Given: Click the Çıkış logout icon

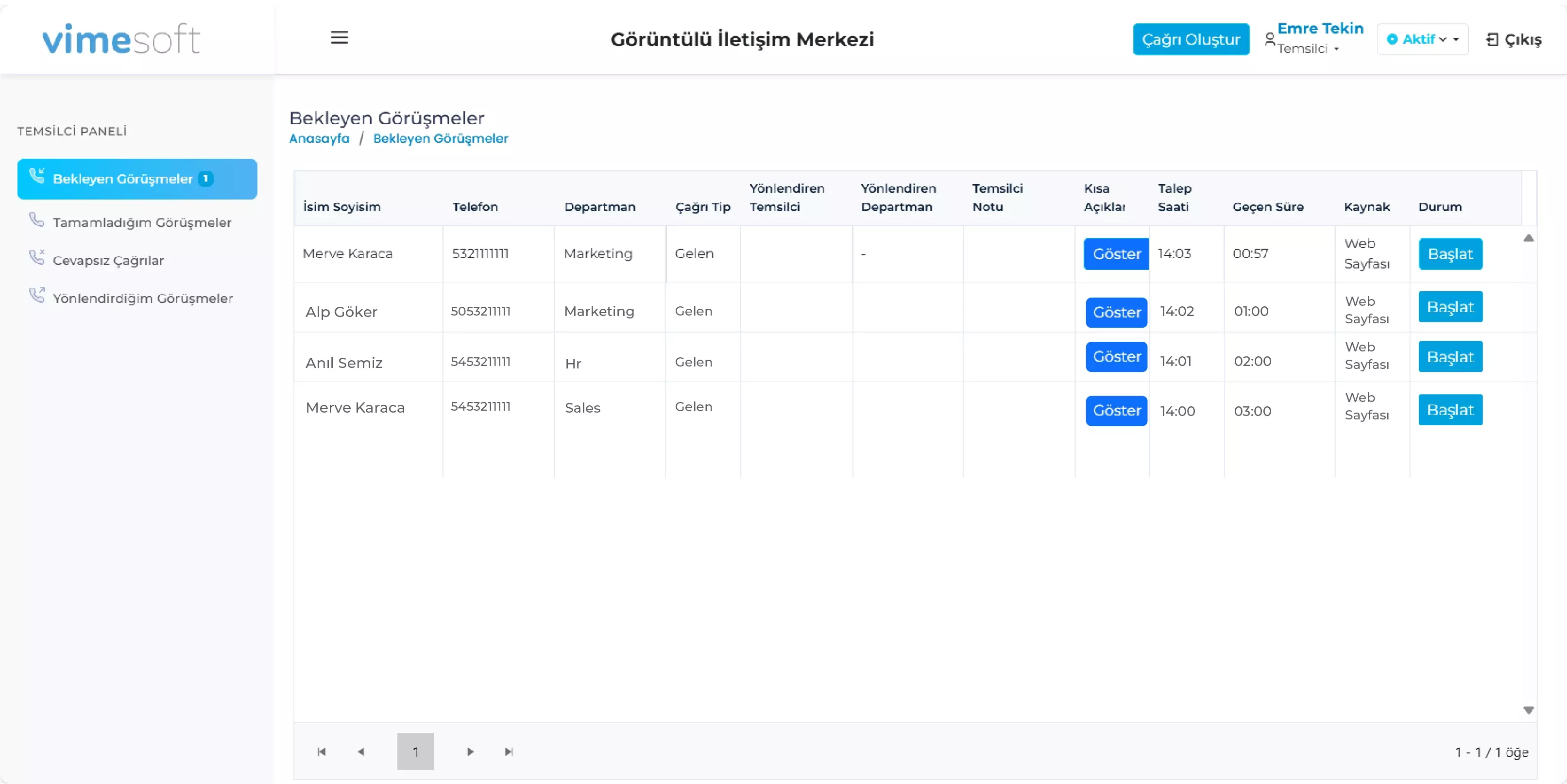Looking at the screenshot, I should (x=1492, y=39).
